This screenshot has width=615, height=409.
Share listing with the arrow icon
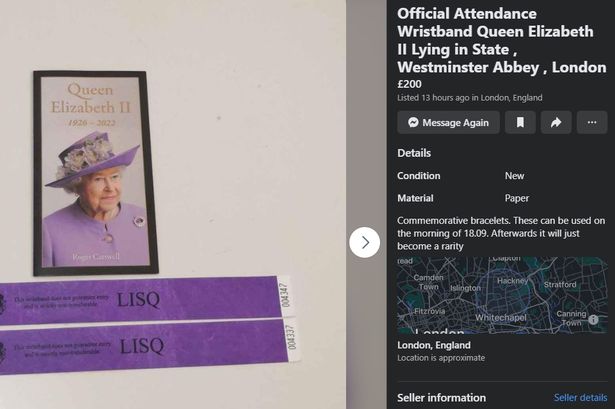(x=556, y=122)
